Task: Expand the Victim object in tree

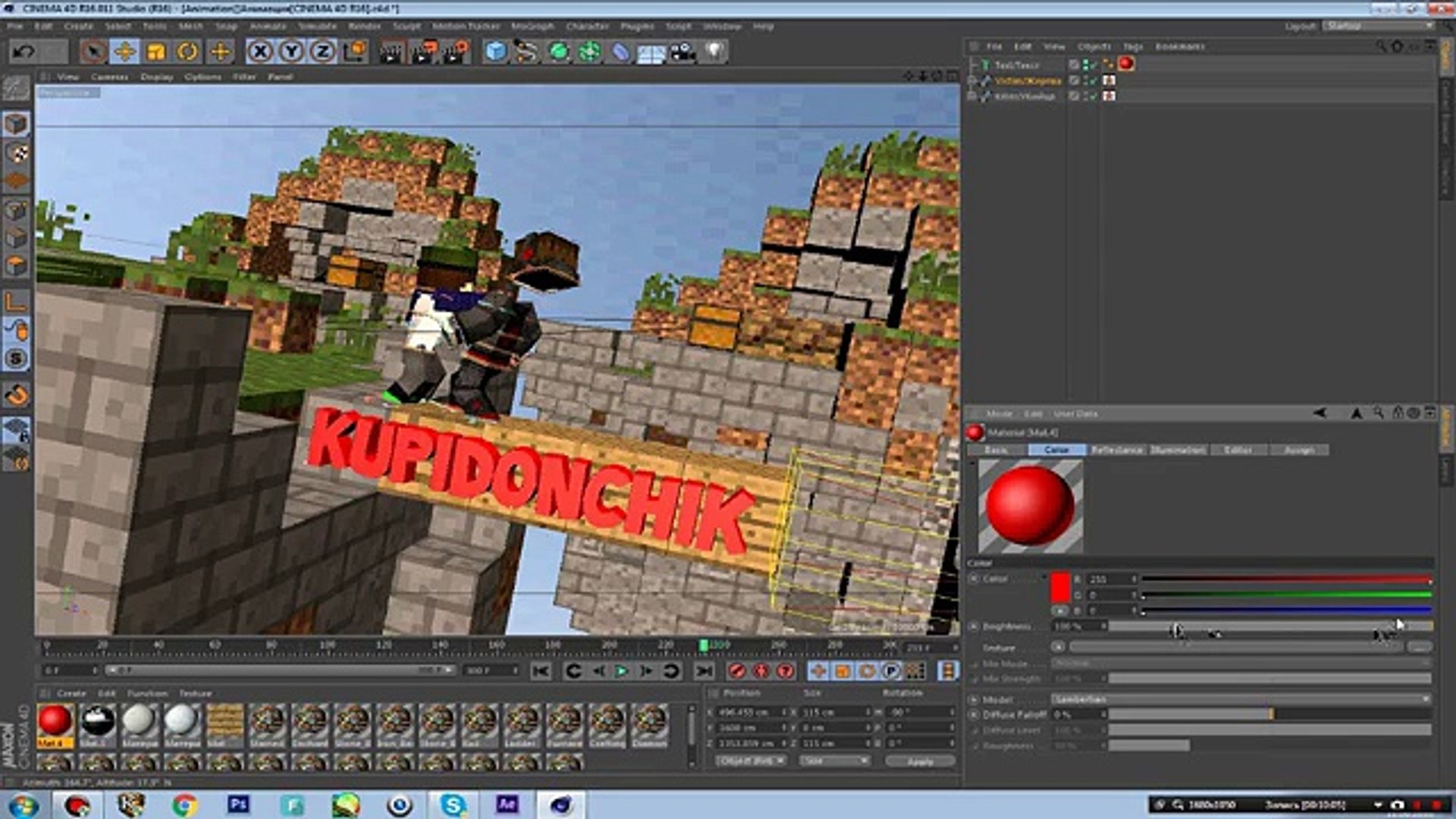Action: (x=972, y=80)
